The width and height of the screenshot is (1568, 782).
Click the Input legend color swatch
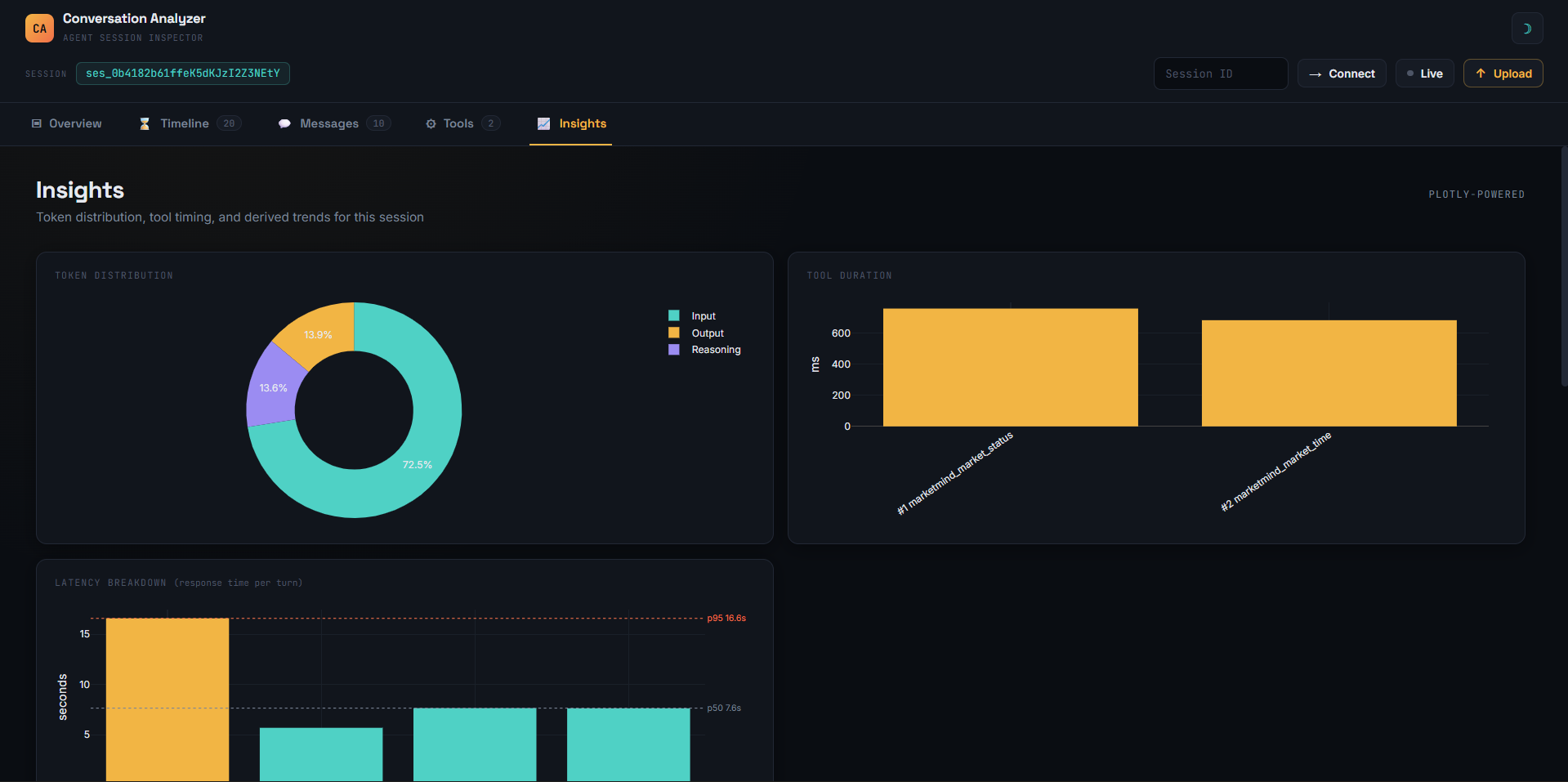(x=674, y=315)
